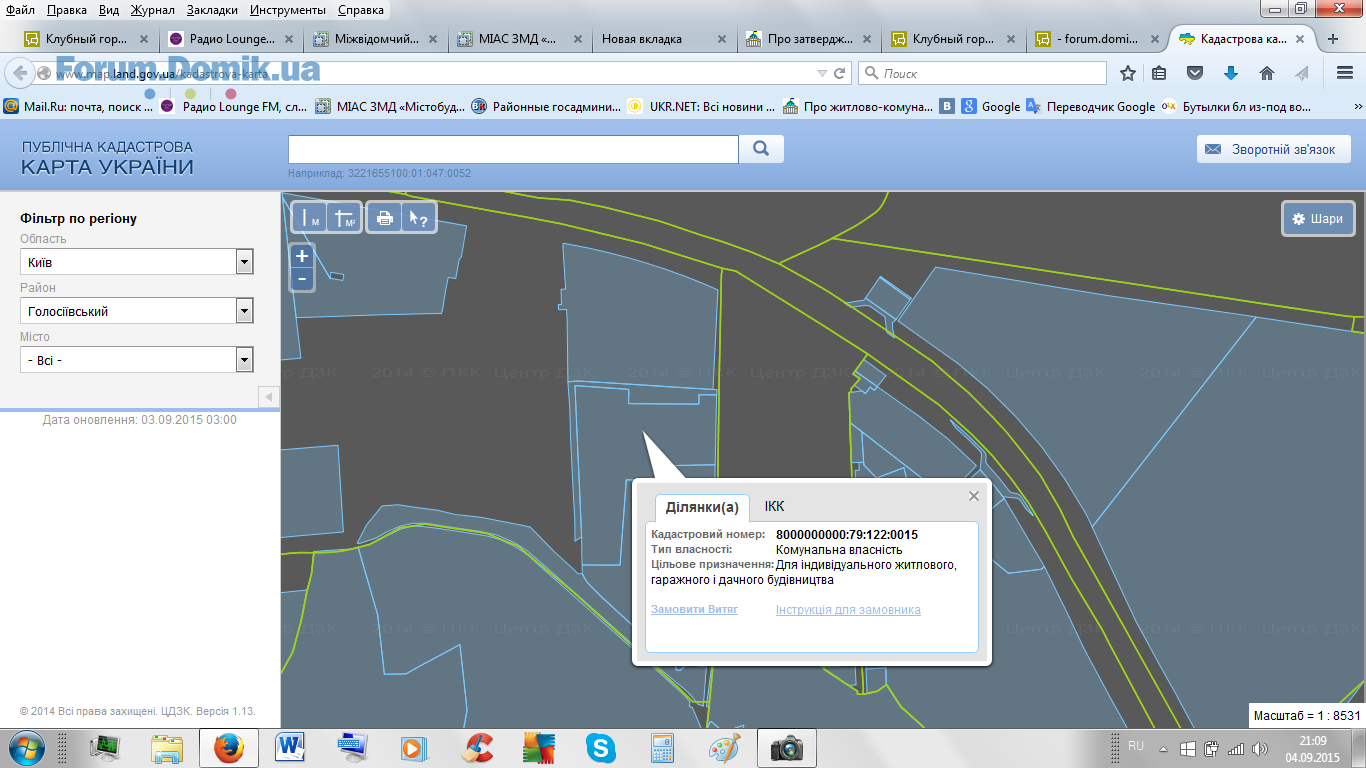Click the print map icon
The height and width of the screenshot is (768, 1366).
[385, 218]
